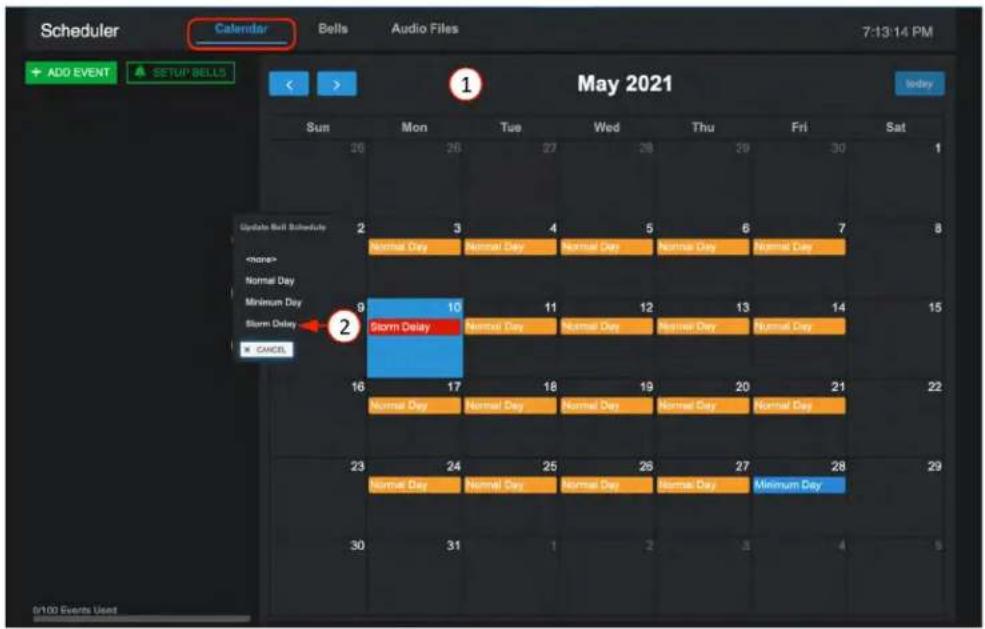Open the Normal Day event on May 18
The width and height of the screenshot is (985, 629).
click(511, 406)
